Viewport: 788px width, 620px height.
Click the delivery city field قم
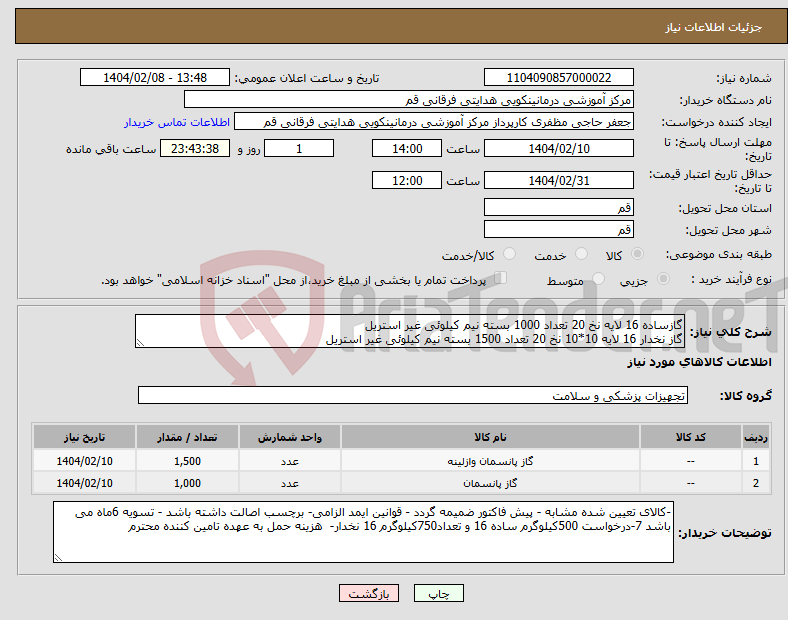pos(558,229)
